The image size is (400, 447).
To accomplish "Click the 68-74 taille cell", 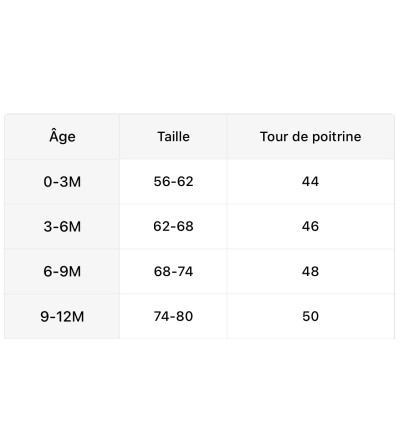I will coord(173,271).
